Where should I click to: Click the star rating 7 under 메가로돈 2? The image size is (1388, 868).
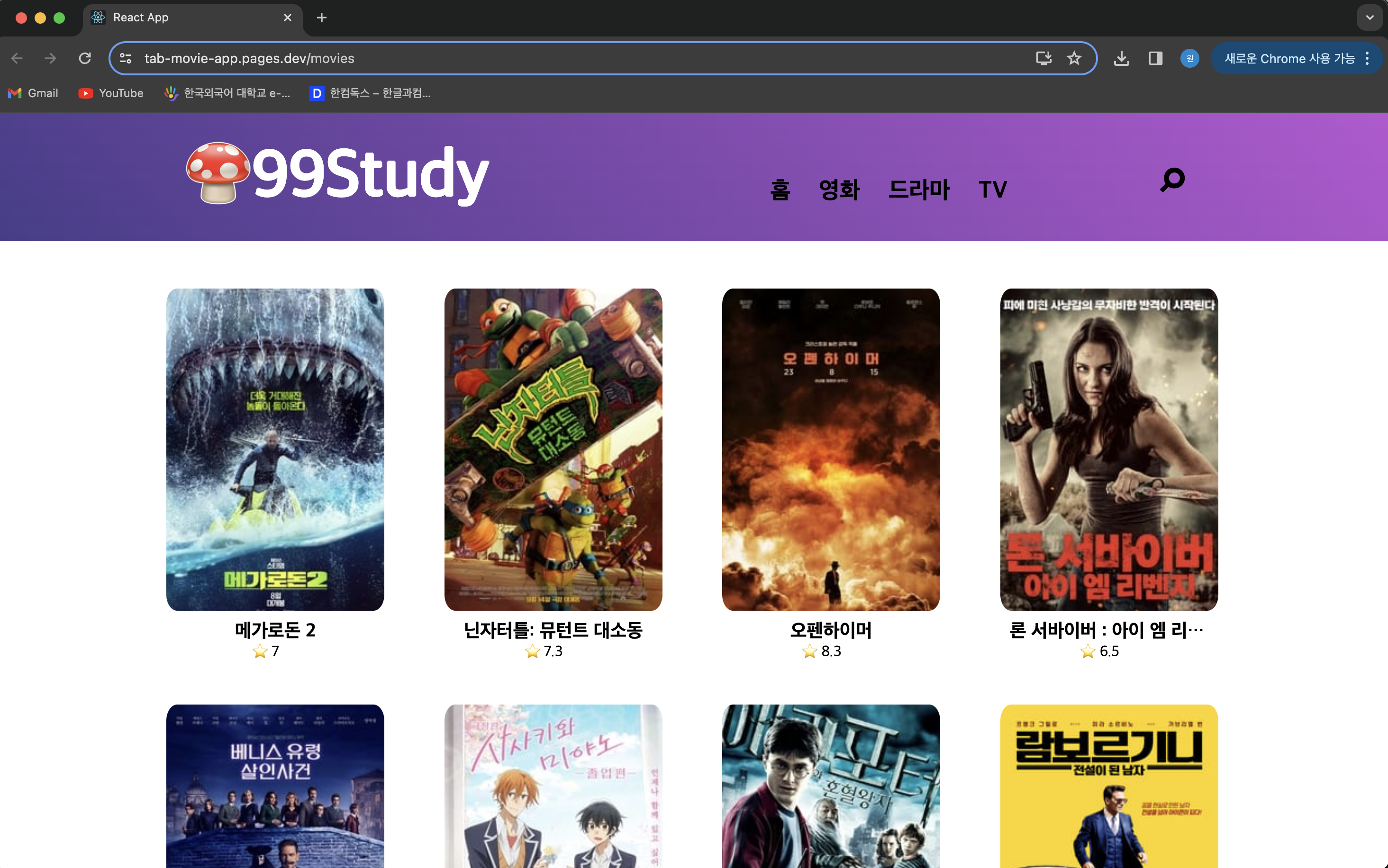pyautogui.click(x=266, y=651)
